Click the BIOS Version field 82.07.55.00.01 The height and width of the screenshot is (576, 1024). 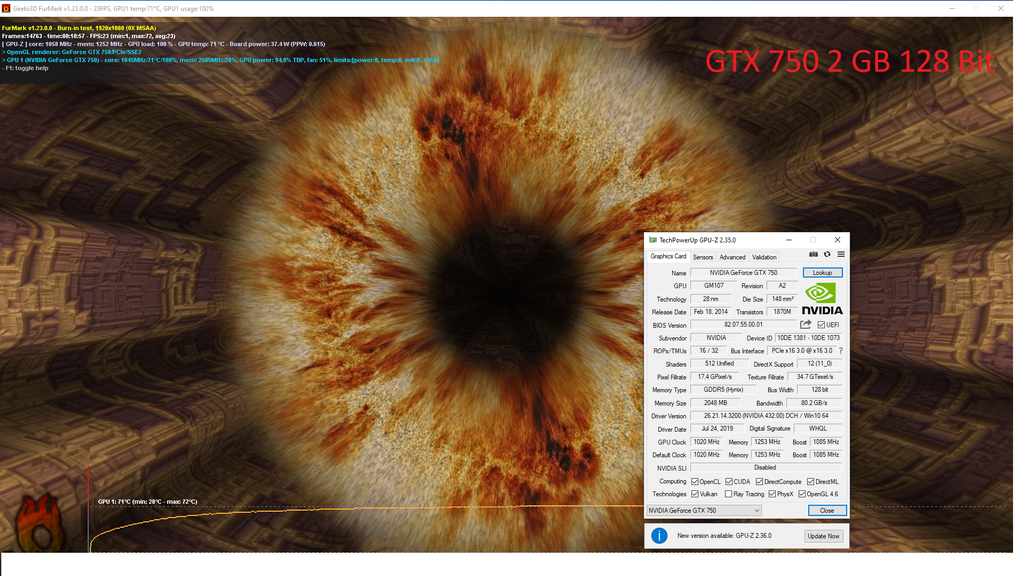743,325
